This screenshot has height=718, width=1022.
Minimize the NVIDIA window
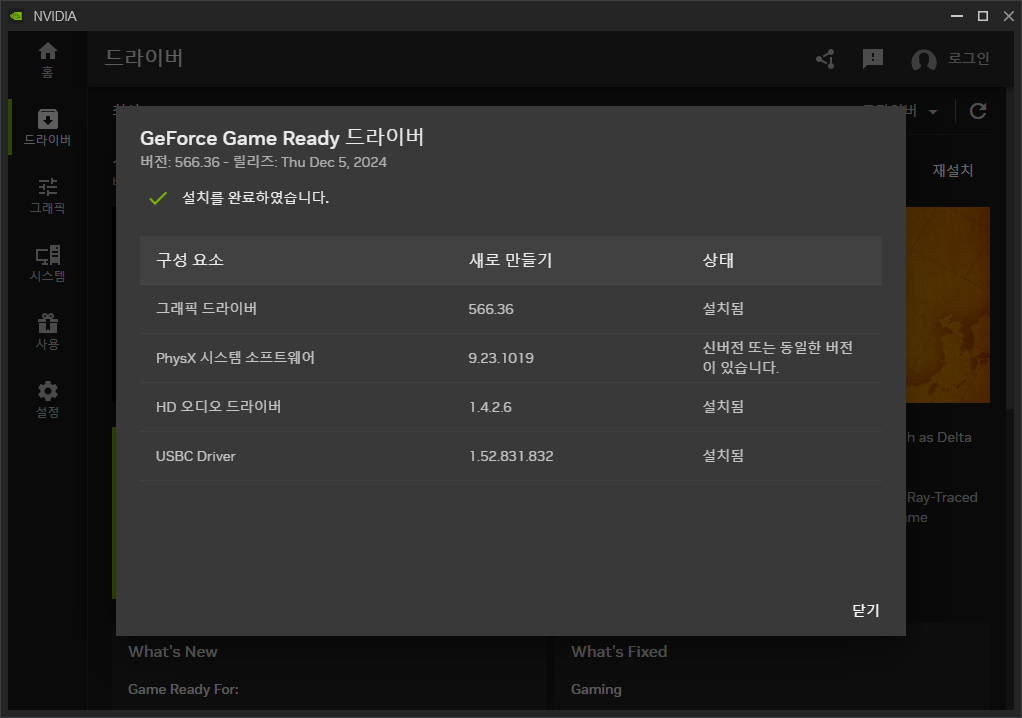pyautogui.click(x=957, y=16)
